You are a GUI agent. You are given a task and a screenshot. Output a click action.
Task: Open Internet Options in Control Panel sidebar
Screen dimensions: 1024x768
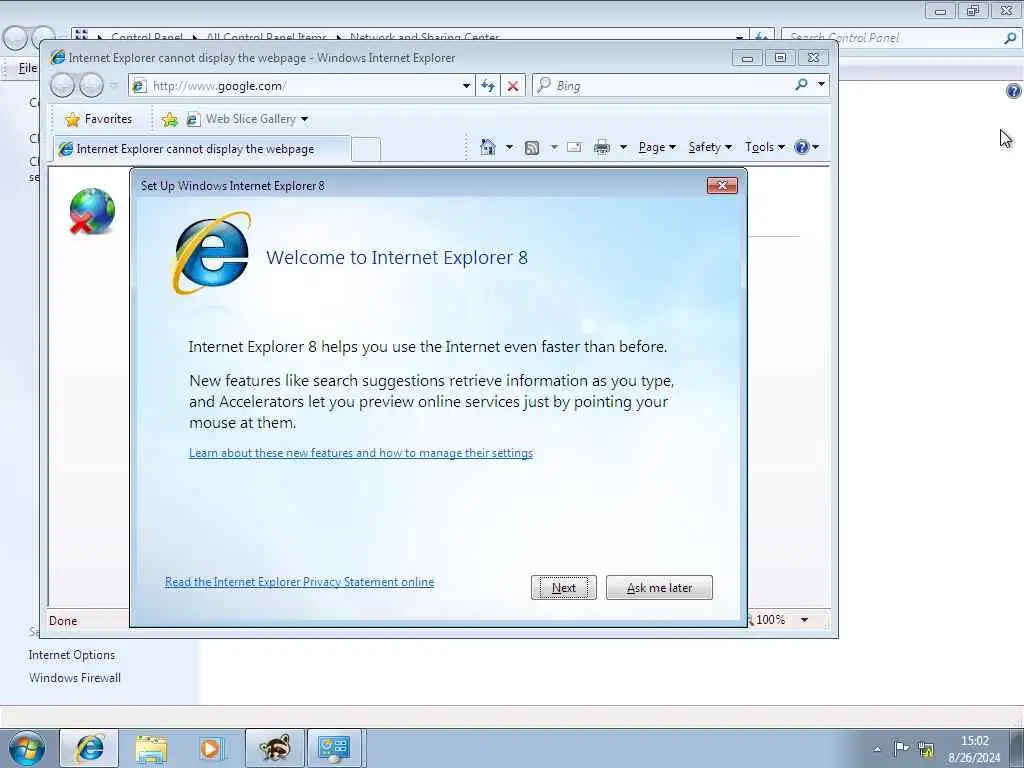coord(72,655)
